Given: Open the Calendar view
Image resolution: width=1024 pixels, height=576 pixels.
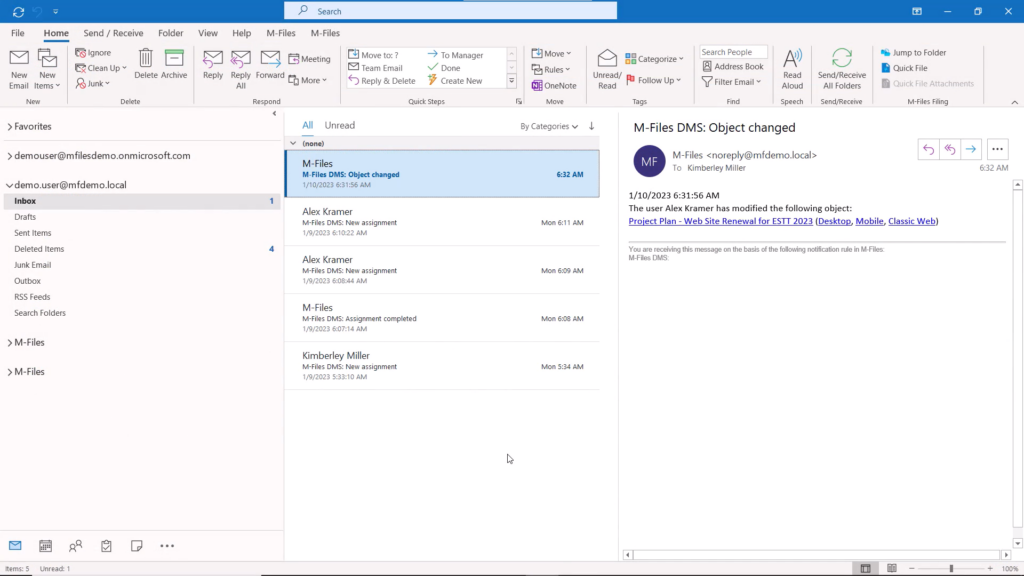Looking at the screenshot, I should (45, 545).
